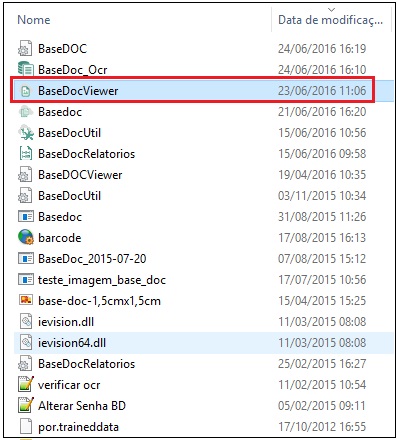Image resolution: width=397 pixels, height=440 pixels.
Task: Click the image icon of base-doc-1,5cmx1,5cm
Action: pos(26,300)
